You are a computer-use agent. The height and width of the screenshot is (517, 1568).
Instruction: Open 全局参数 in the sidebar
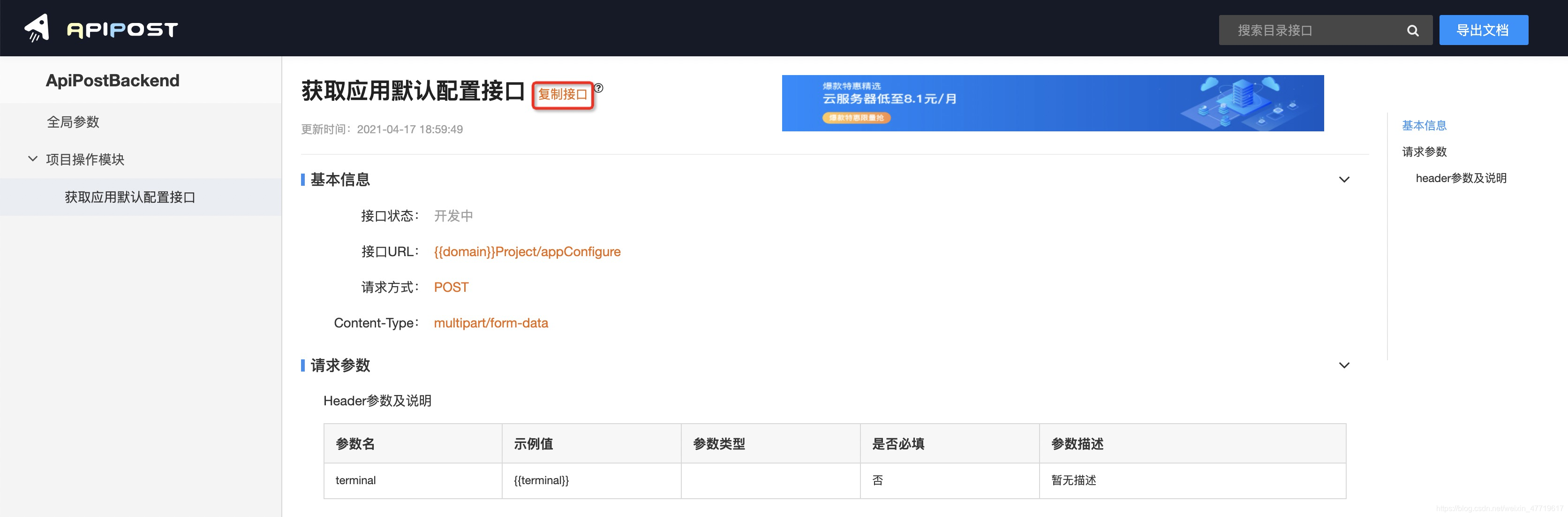73,122
